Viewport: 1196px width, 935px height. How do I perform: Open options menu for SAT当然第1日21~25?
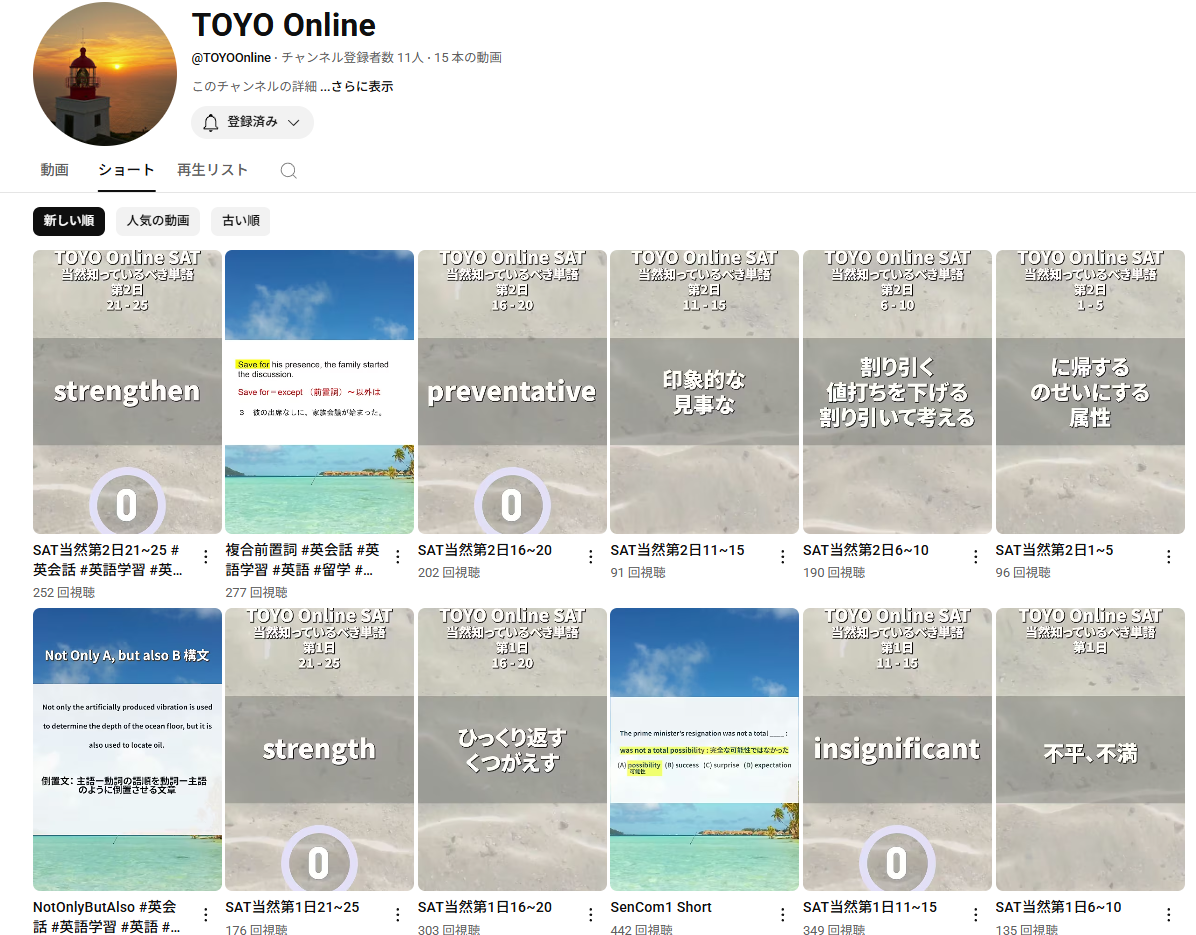[x=398, y=914]
